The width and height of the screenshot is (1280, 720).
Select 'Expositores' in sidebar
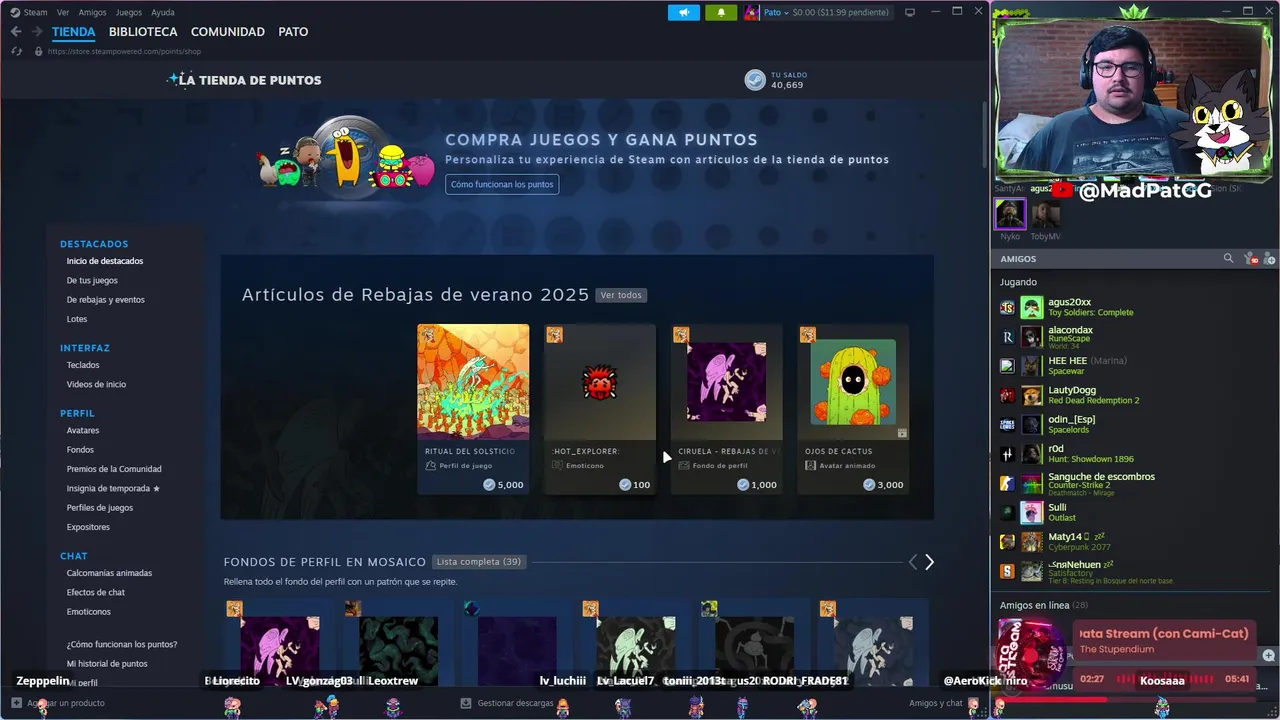tap(88, 527)
